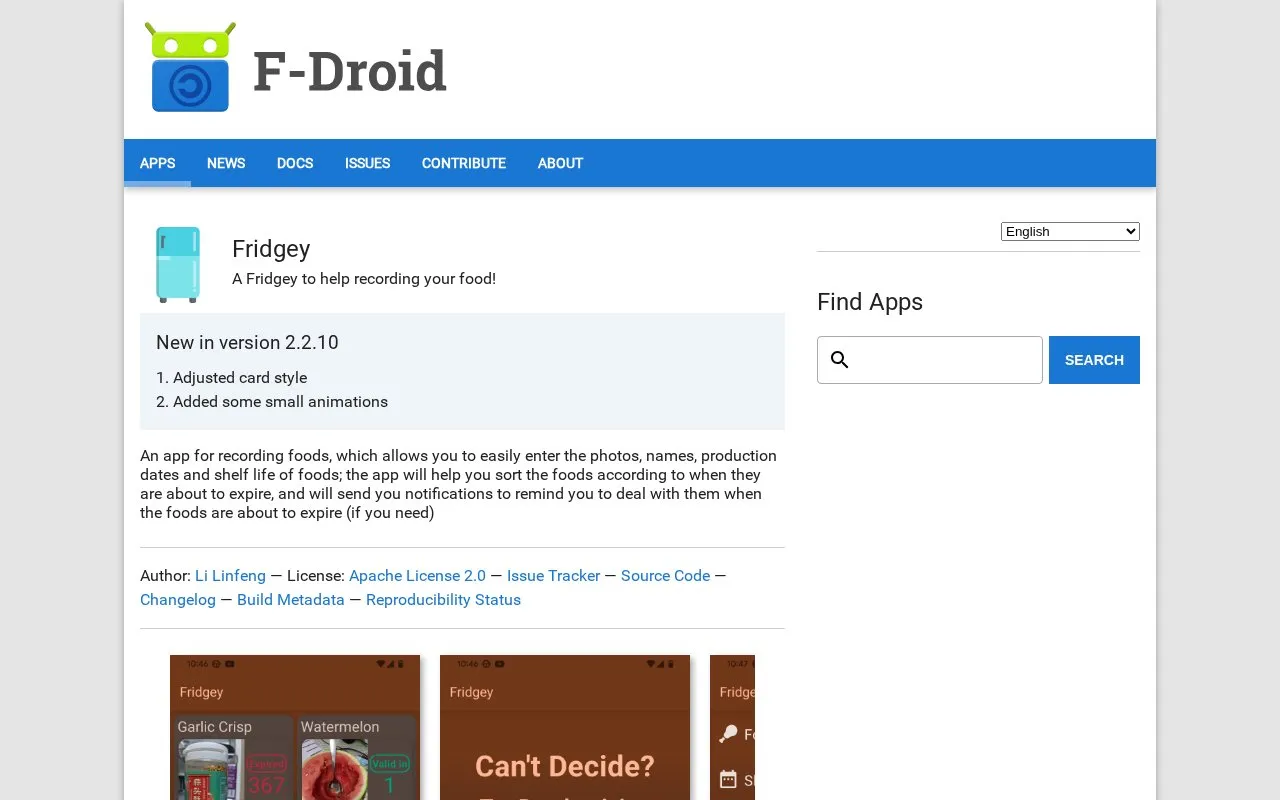This screenshot has width=1280, height=800.
Task: Click the magnifier icon in search field
Action: [x=840, y=360]
